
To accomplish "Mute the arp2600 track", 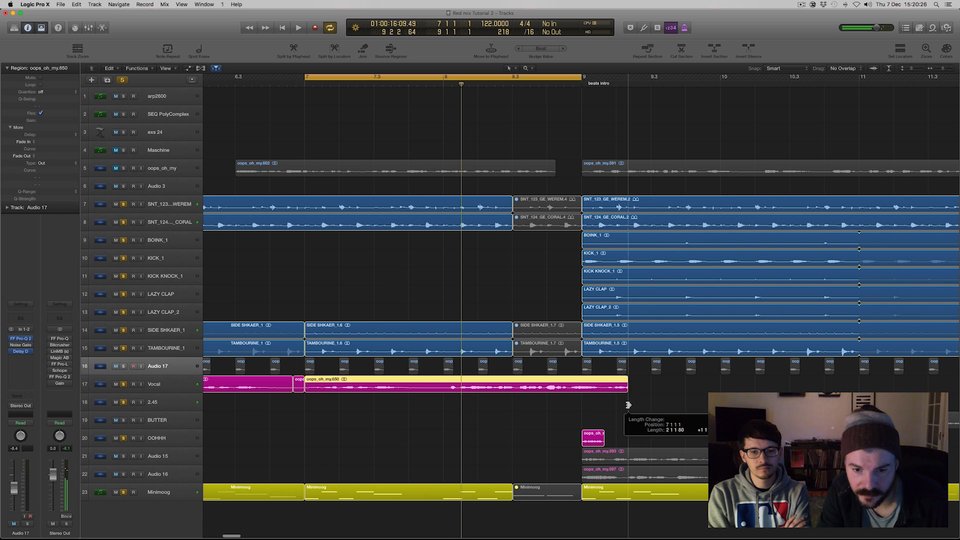I will point(116,96).
